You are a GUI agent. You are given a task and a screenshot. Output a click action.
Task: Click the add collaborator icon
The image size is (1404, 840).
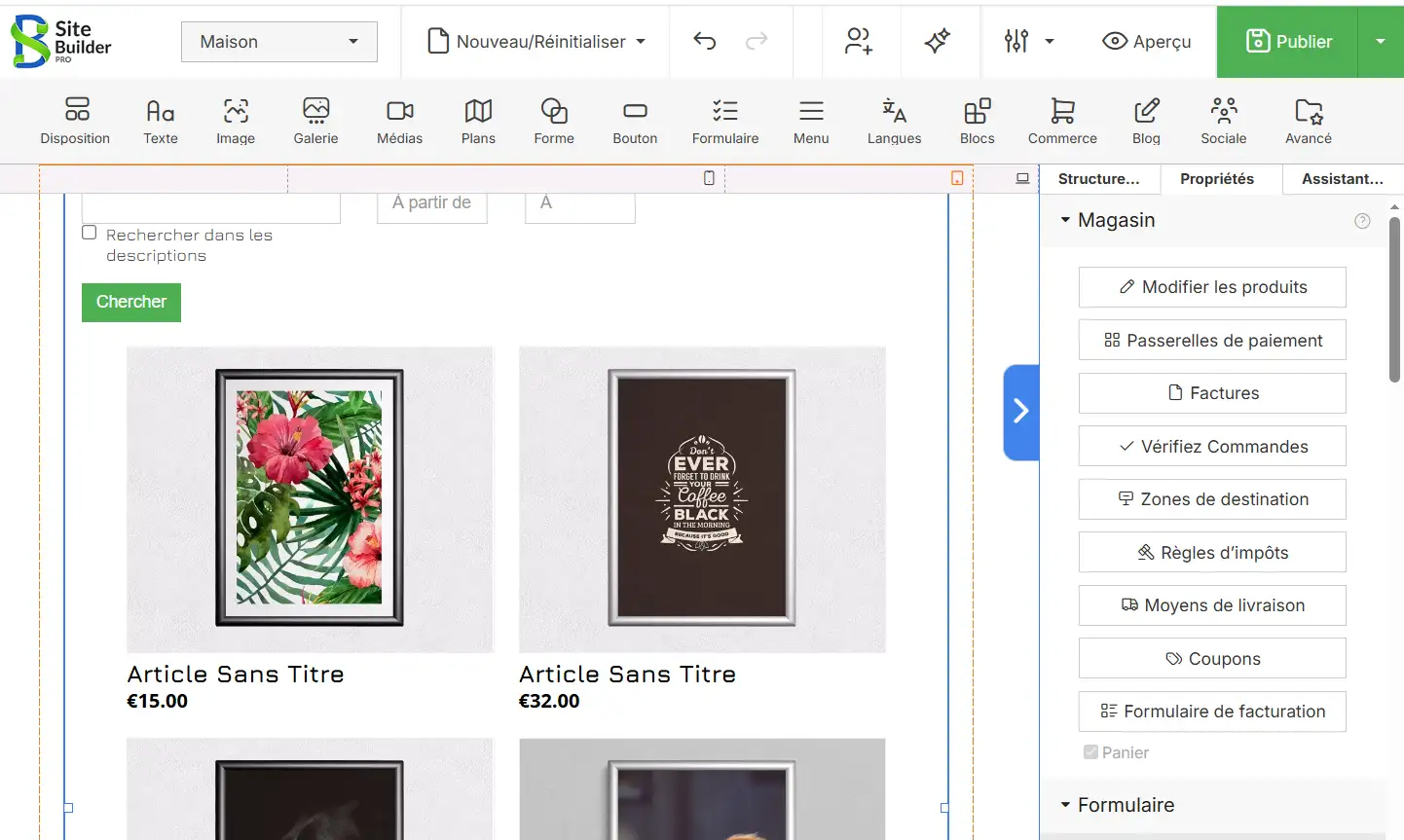[859, 41]
